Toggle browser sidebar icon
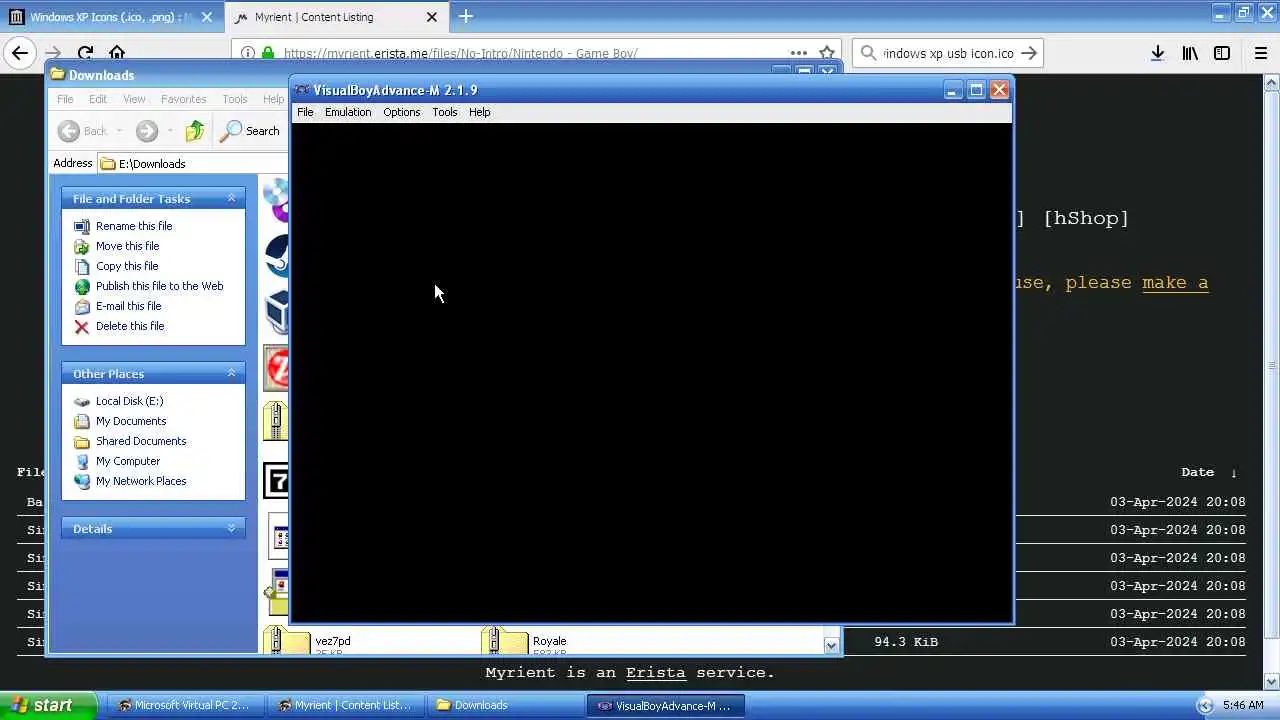The image size is (1280, 720). point(1222,53)
